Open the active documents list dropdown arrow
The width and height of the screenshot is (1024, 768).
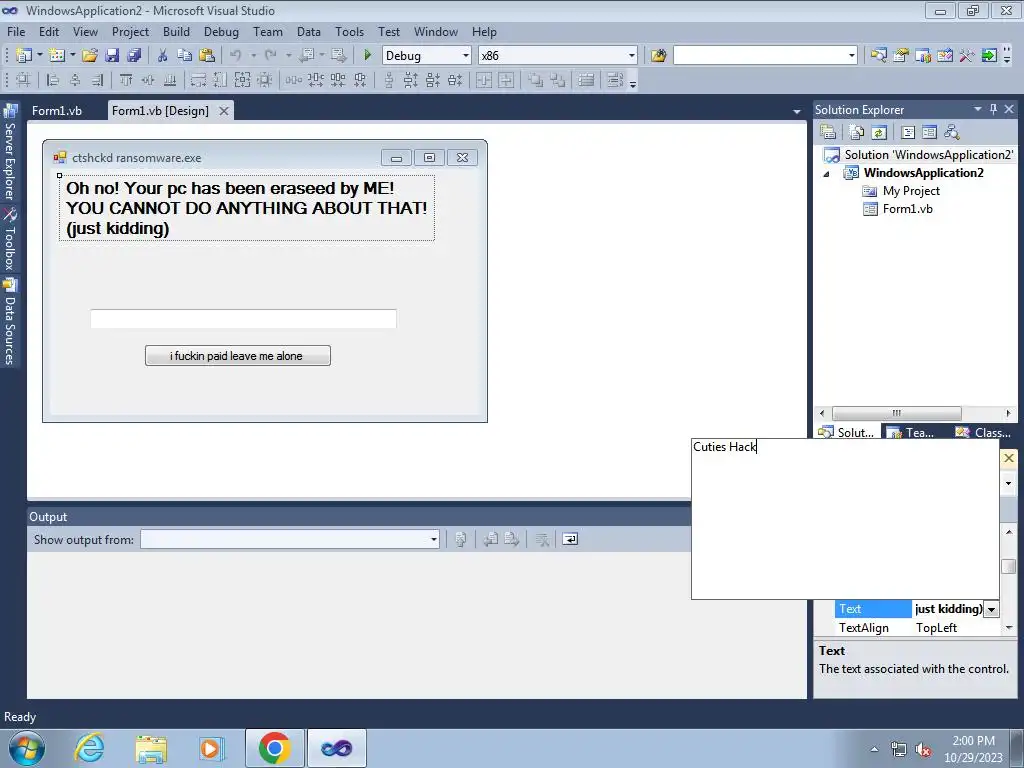797,112
